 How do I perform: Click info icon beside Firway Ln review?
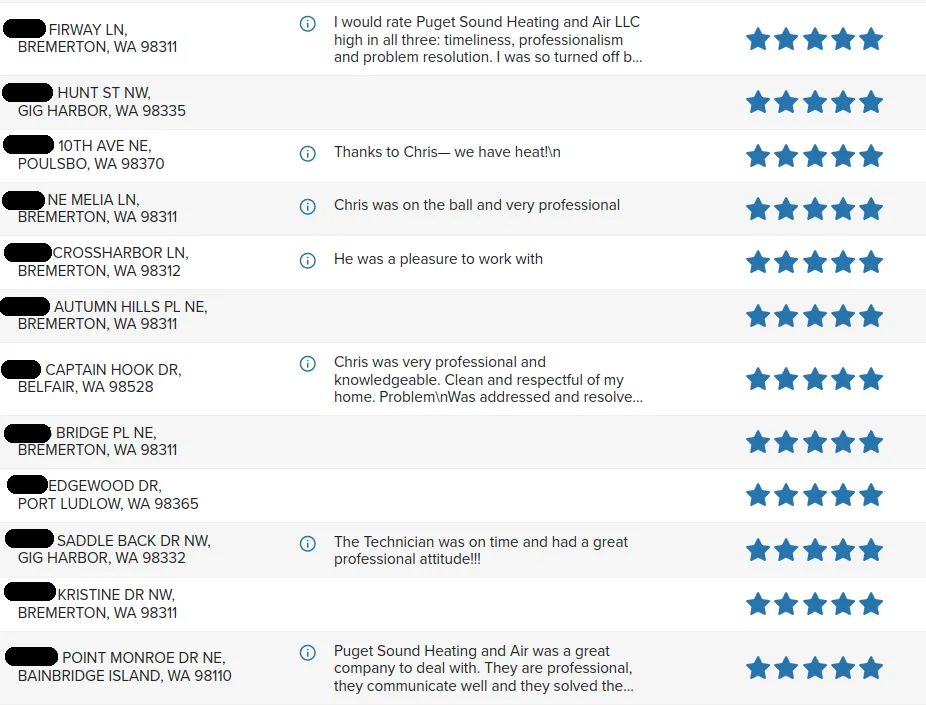tap(308, 23)
